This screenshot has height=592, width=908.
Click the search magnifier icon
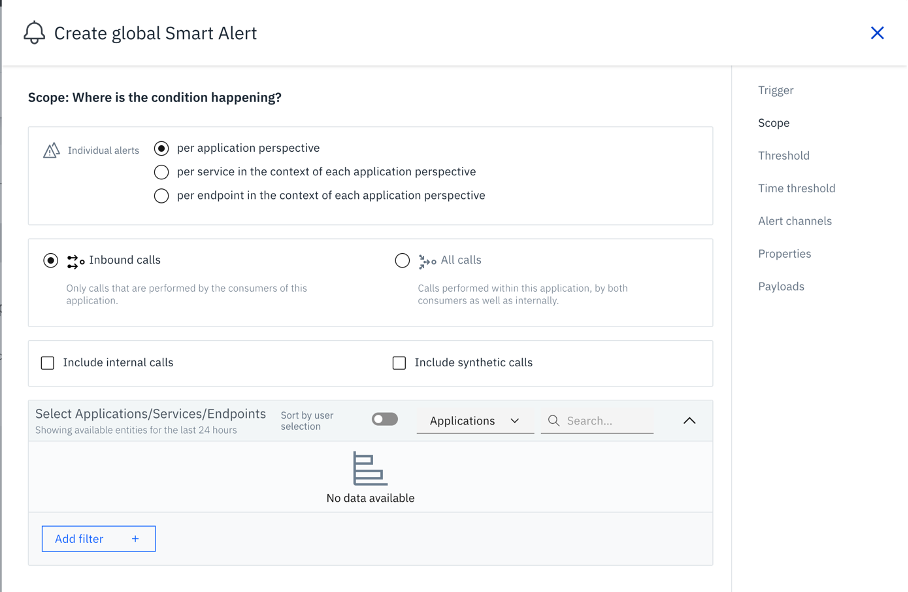pyautogui.click(x=552, y=421)
